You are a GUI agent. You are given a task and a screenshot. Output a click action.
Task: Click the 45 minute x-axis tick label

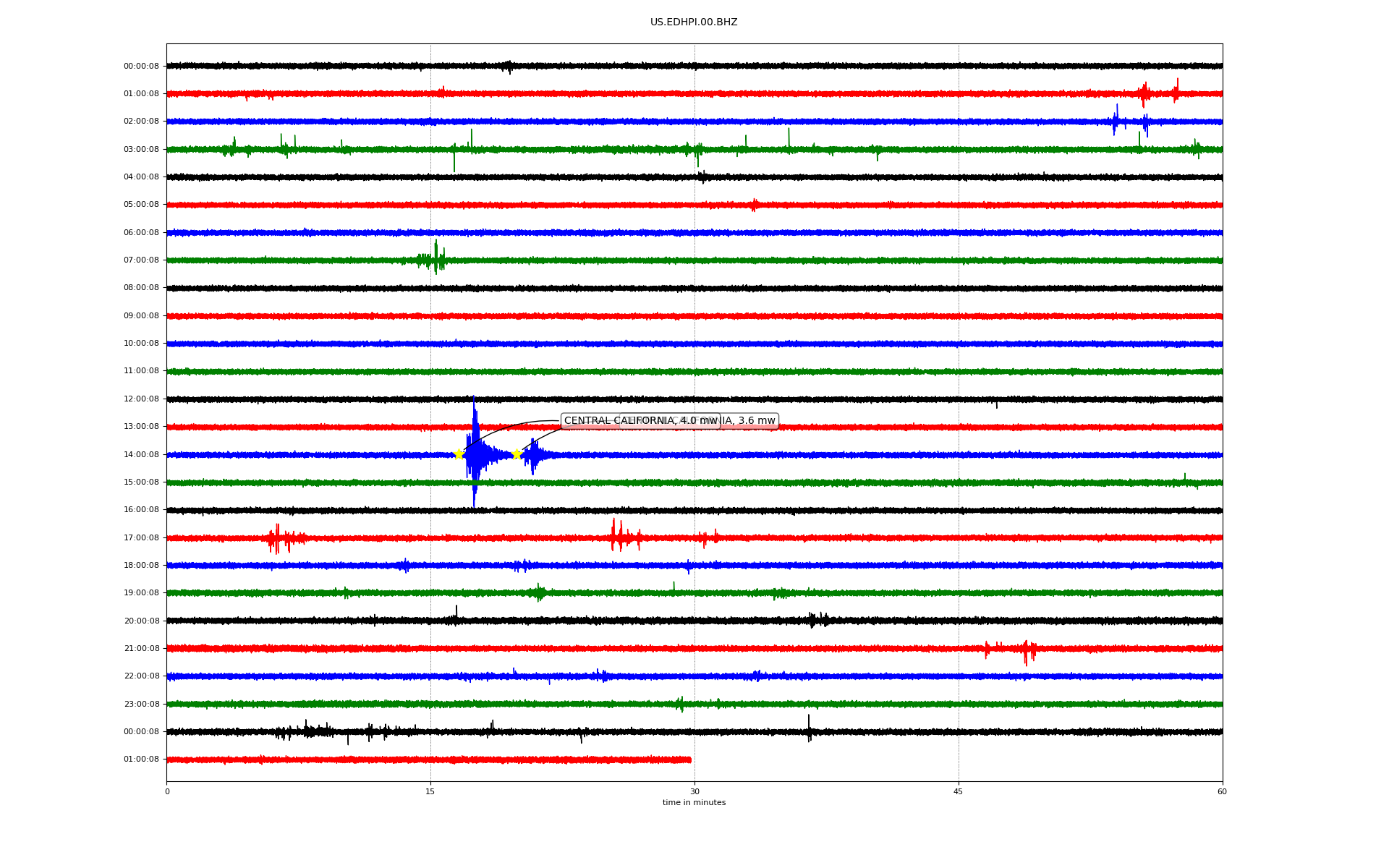pyautogui.click(x=959, y=791)
